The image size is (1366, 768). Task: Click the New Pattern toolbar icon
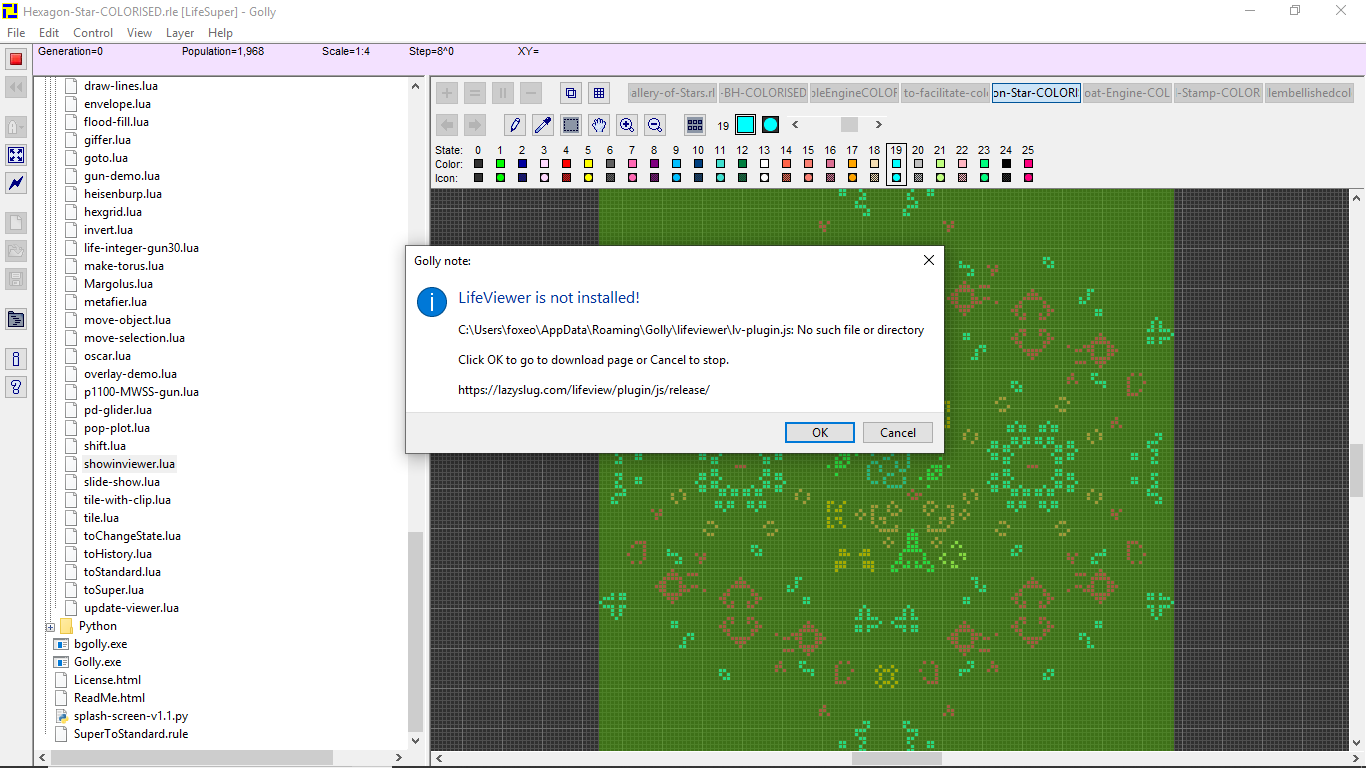pyautogui.click(x=16, y=223)
